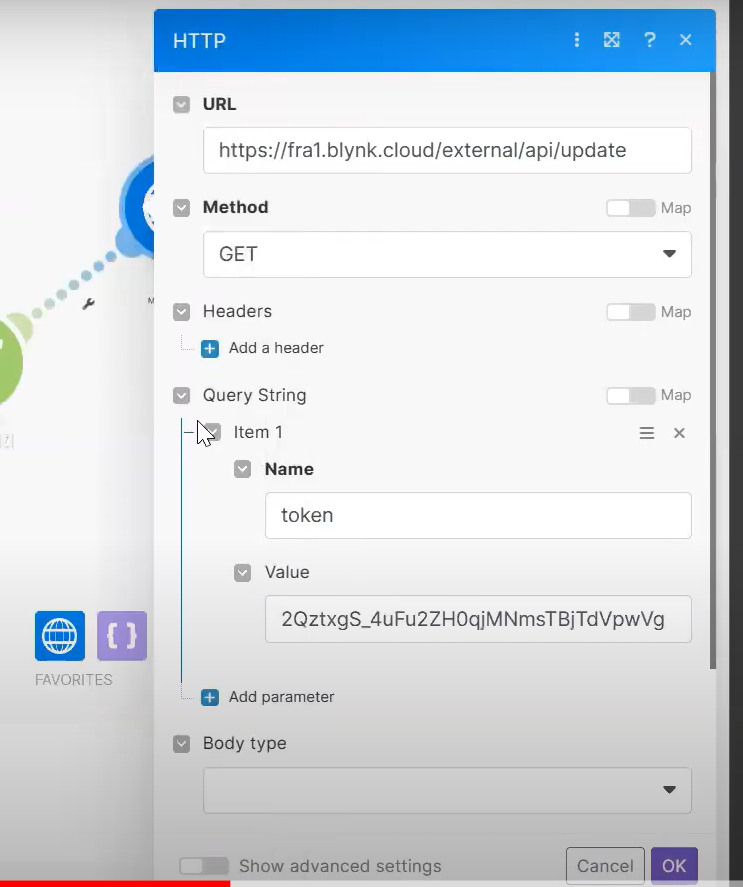This screenshot has height=887, width=743.
Task: Collapse the Name field under Item 1
Action: [x=243, y=469]
